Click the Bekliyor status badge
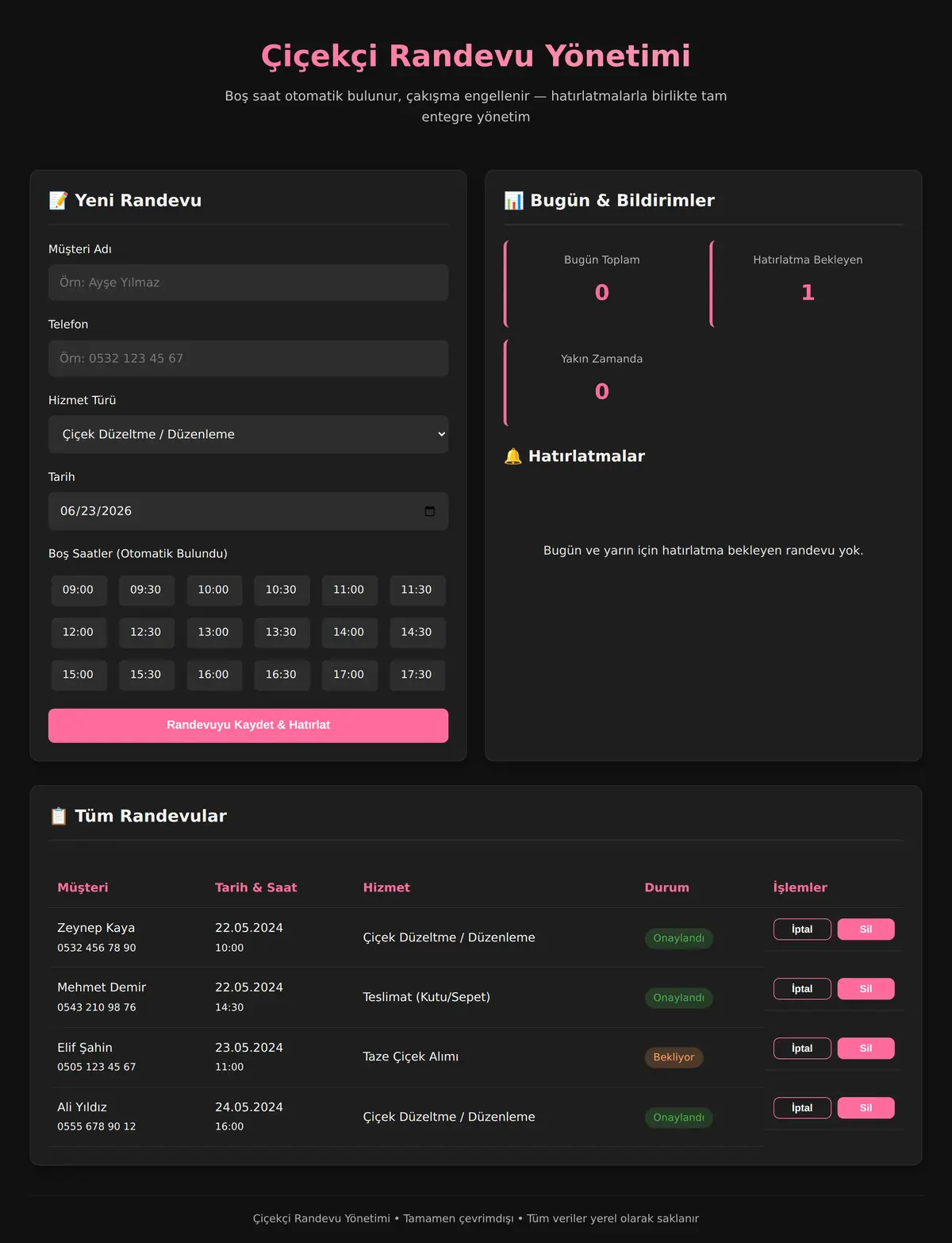The width and height of the screenshot is (952, 1243). click(674, 1057)
